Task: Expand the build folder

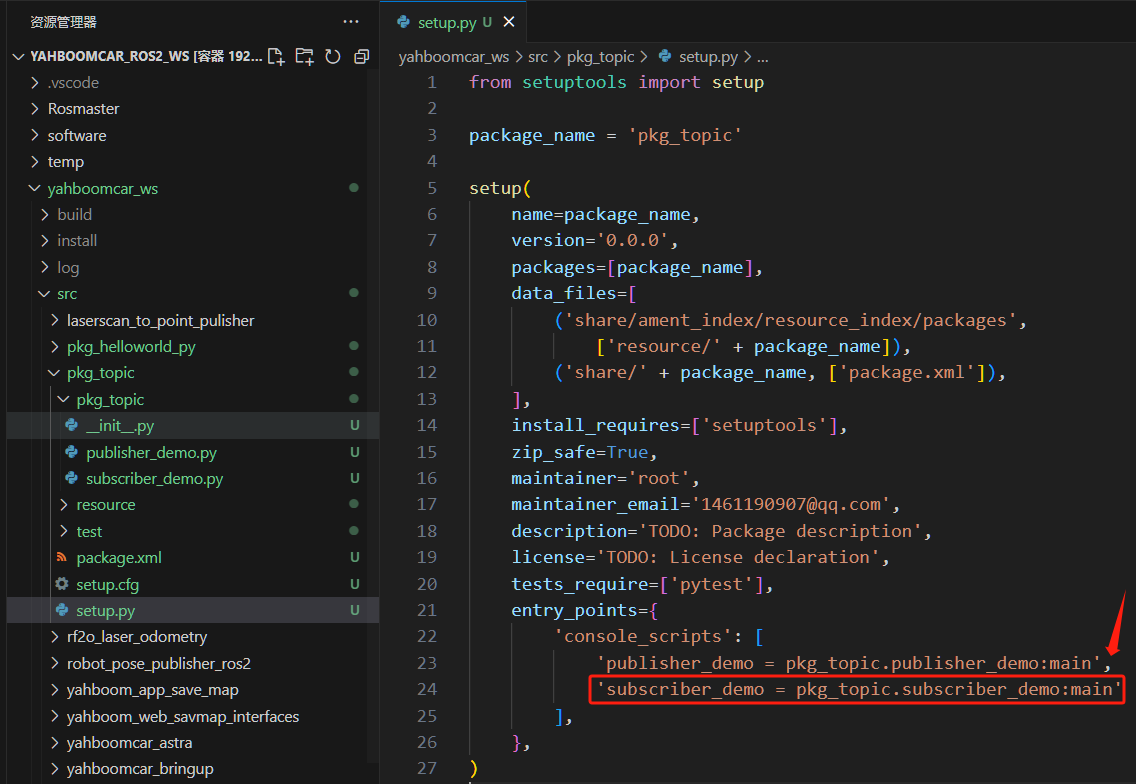Action: point(74,214)
